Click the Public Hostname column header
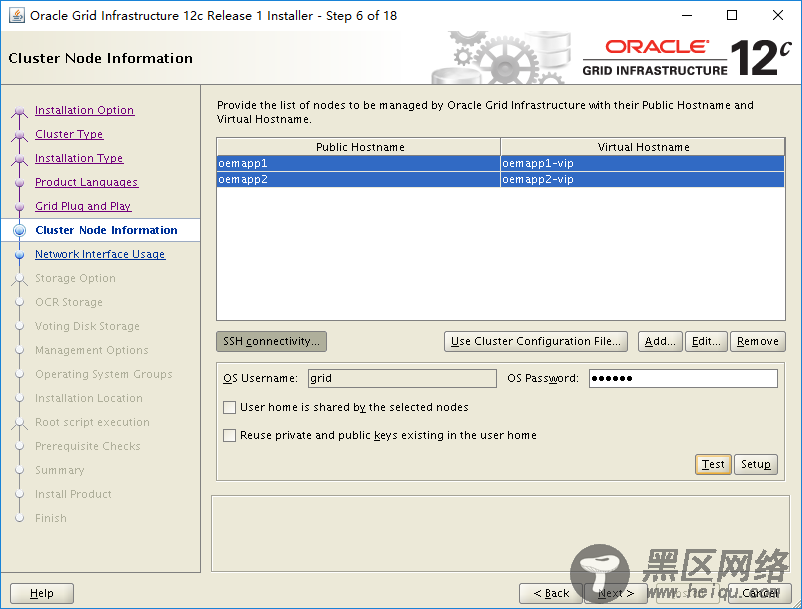This screenshot has height=609, width=802. click(359, 147)
